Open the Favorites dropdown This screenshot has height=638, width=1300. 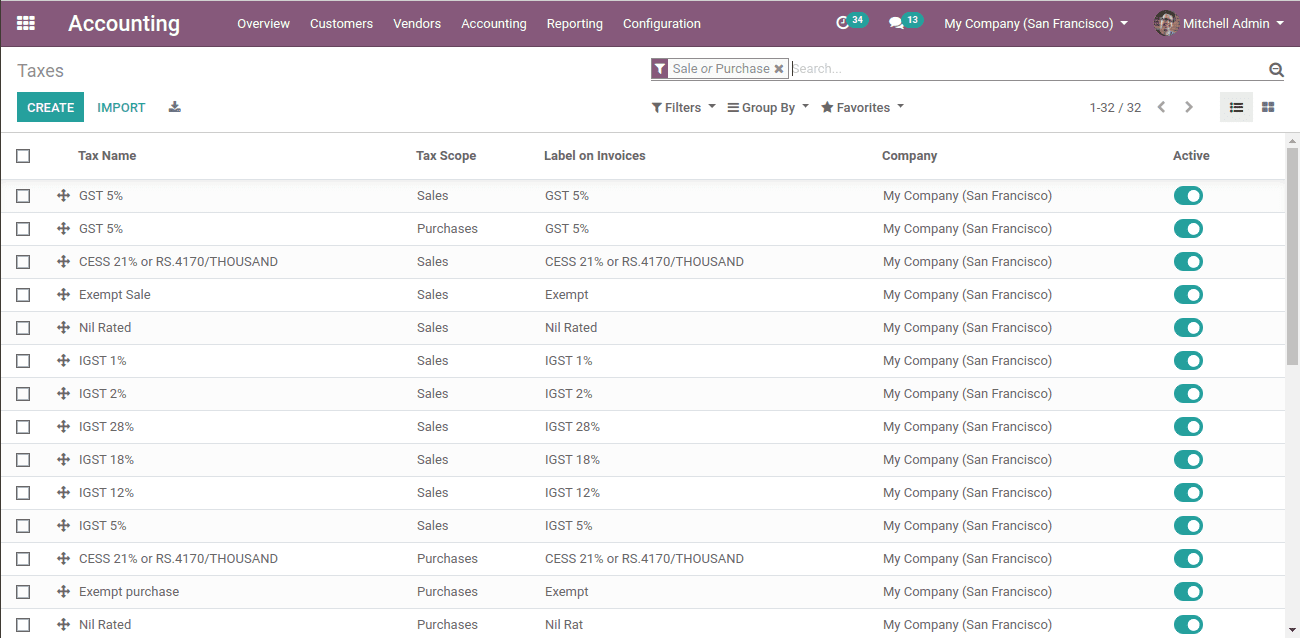pyautogui.click(x=862, y=107)
